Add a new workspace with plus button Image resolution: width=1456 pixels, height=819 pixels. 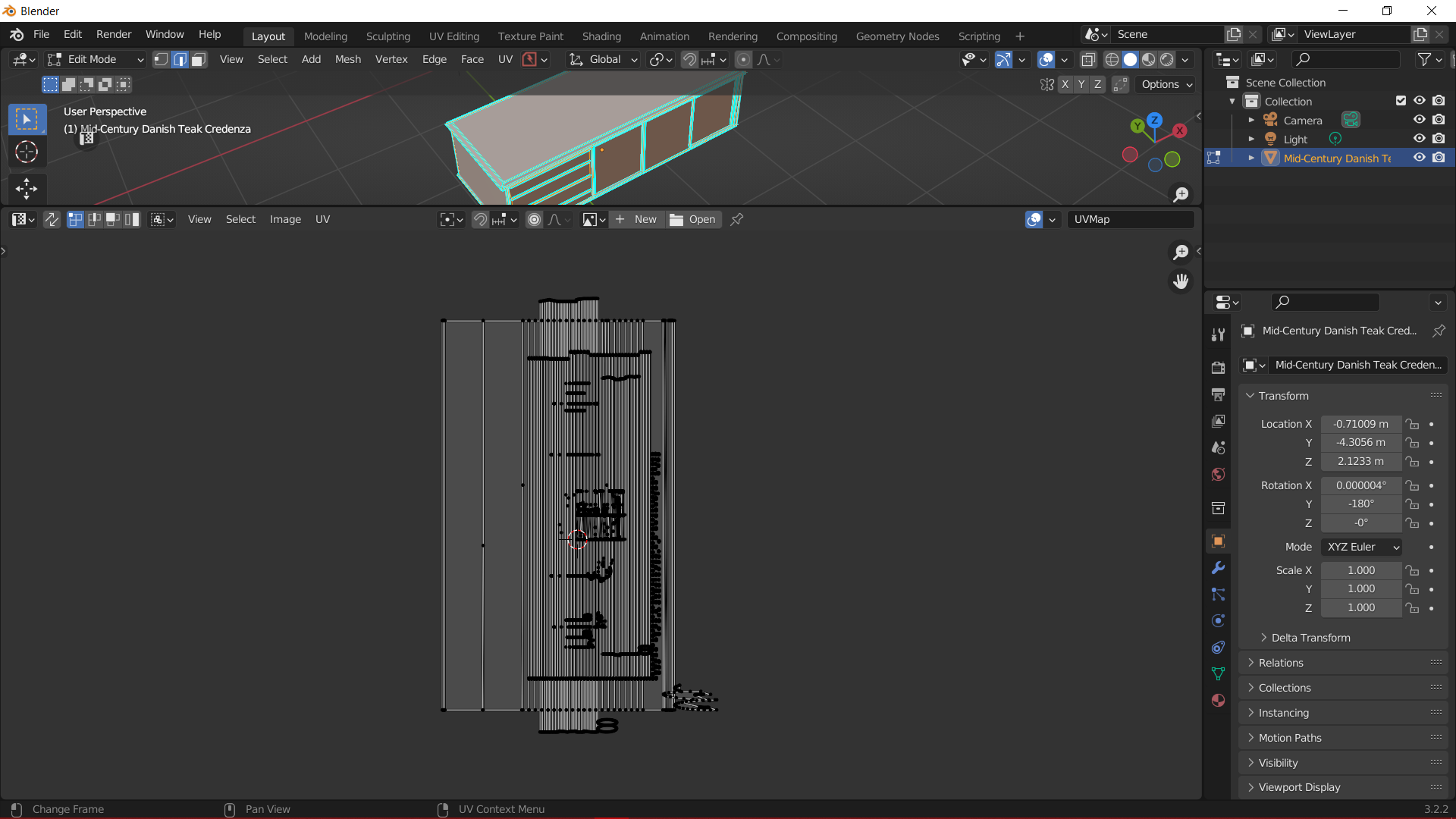[x=1020, y=36]
